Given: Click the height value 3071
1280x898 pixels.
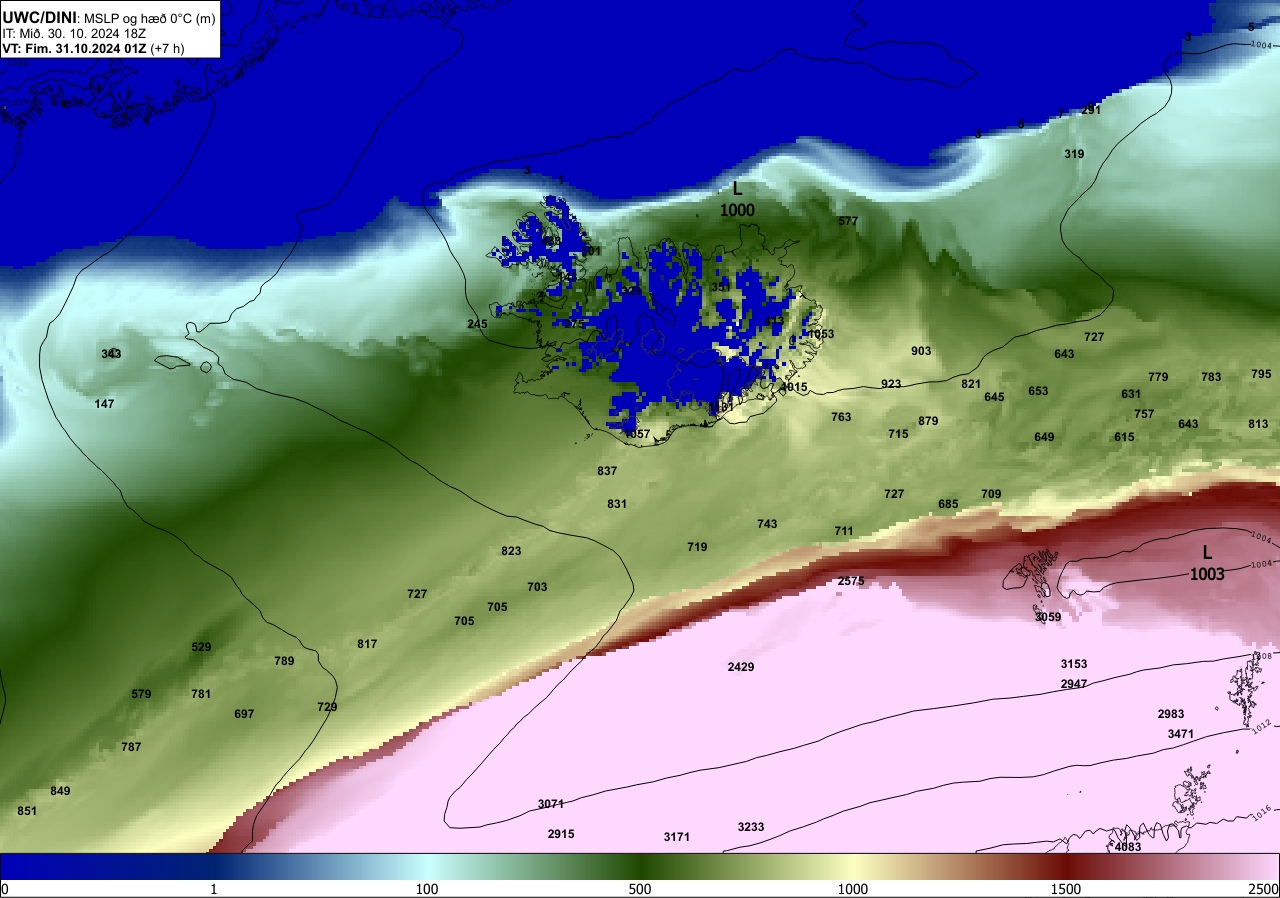Looking at the screenshot, I should click(x=551, y=804).
